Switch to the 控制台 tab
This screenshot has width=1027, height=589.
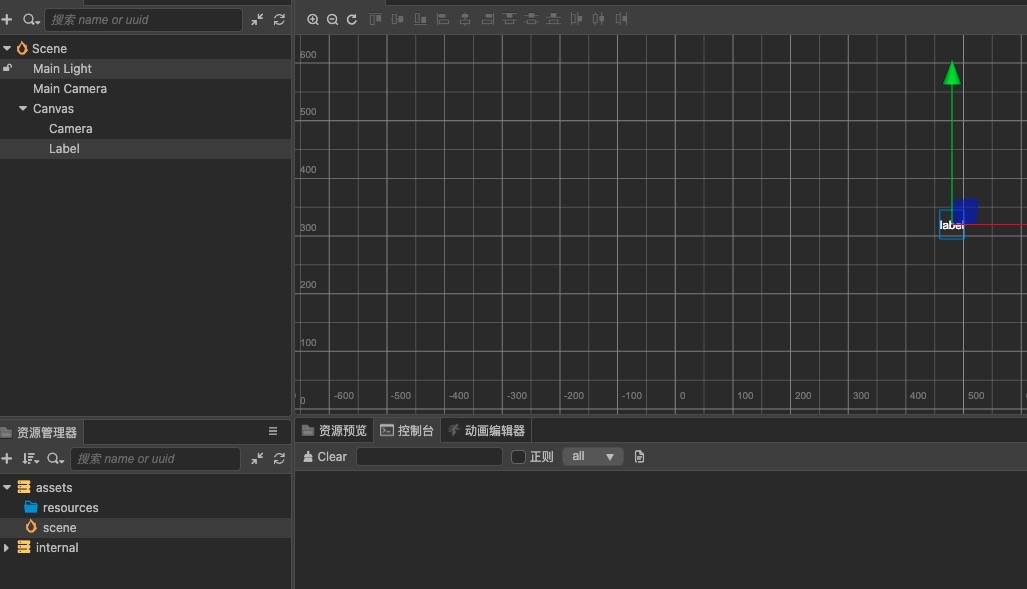[407, 430]
